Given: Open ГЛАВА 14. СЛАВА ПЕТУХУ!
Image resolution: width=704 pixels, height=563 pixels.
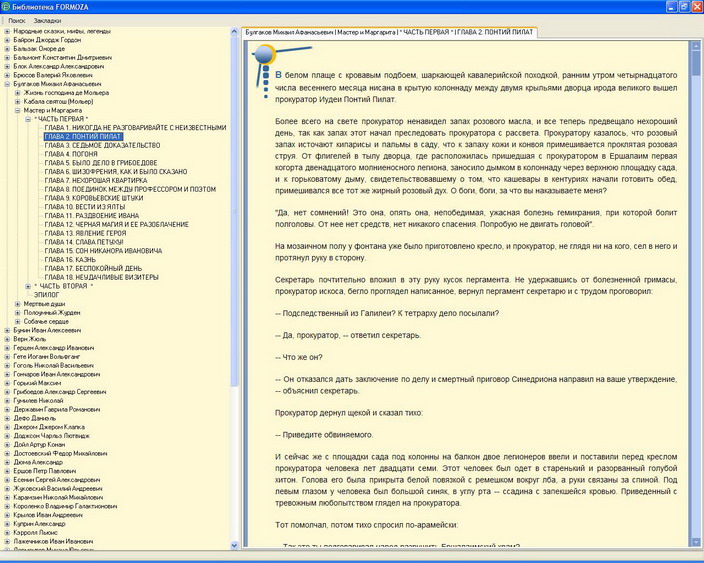Looking at the screenshot, I should tap(84, 242).
